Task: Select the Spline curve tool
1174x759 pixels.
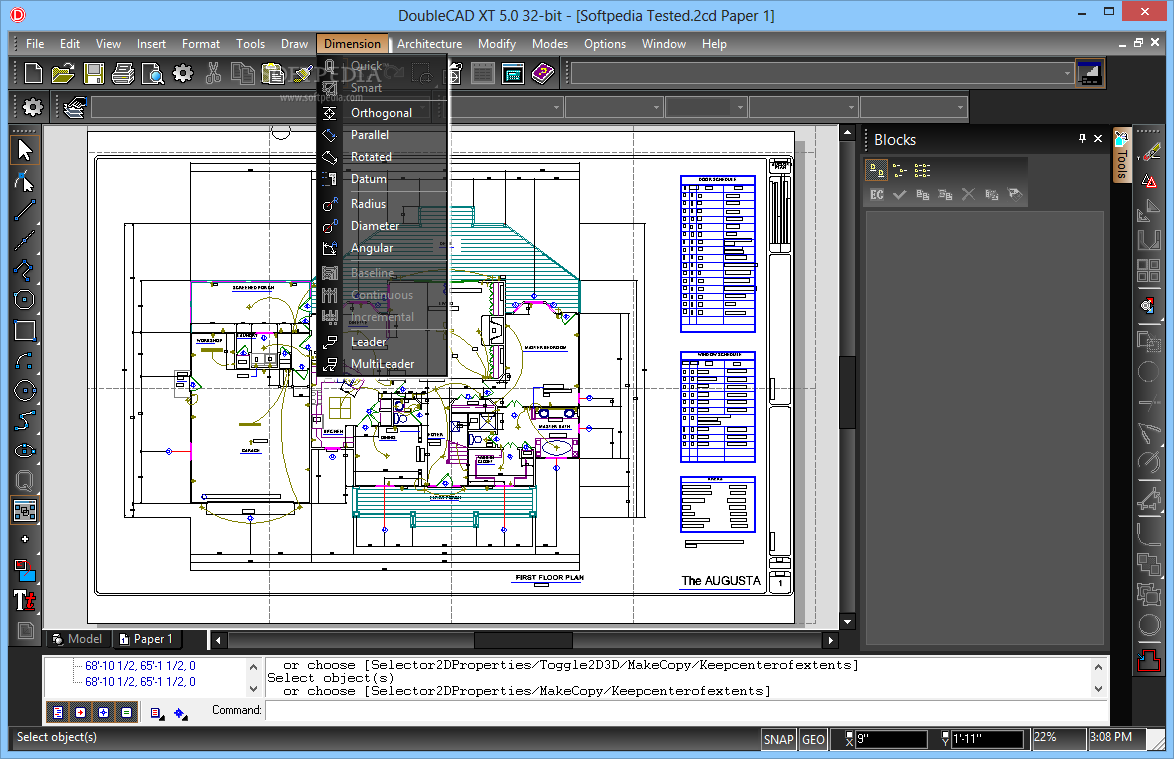Action: (25, 421)
